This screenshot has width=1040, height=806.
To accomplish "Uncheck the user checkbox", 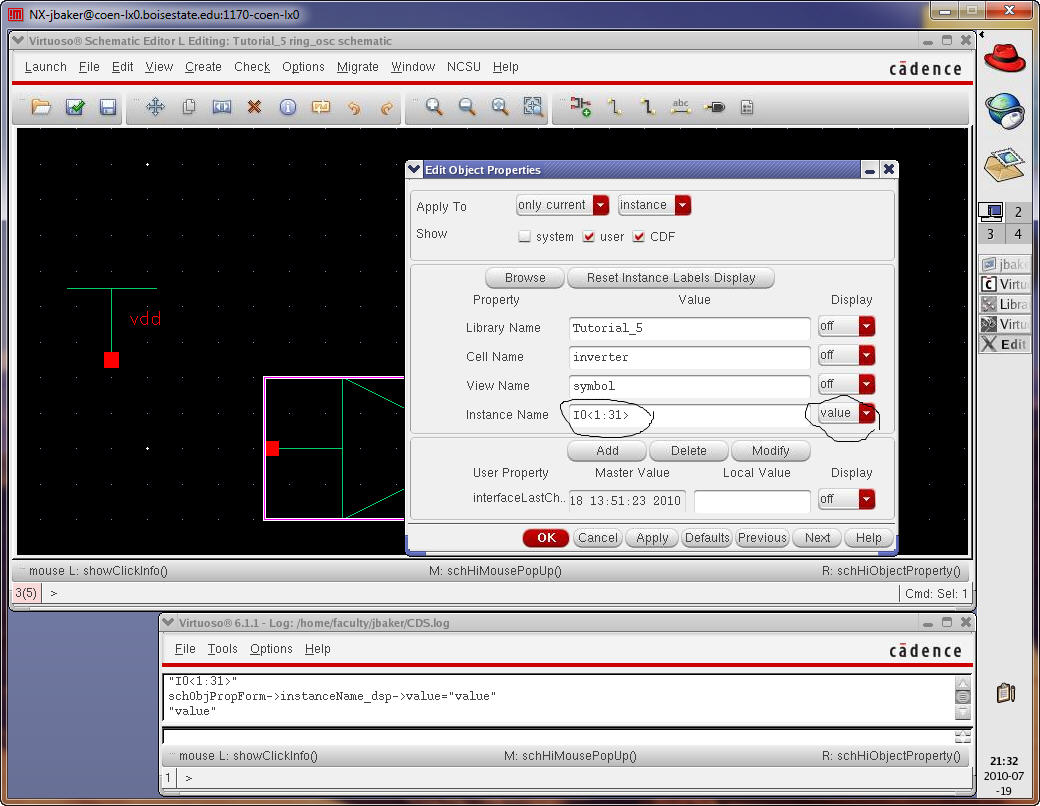I will [589, 237].
